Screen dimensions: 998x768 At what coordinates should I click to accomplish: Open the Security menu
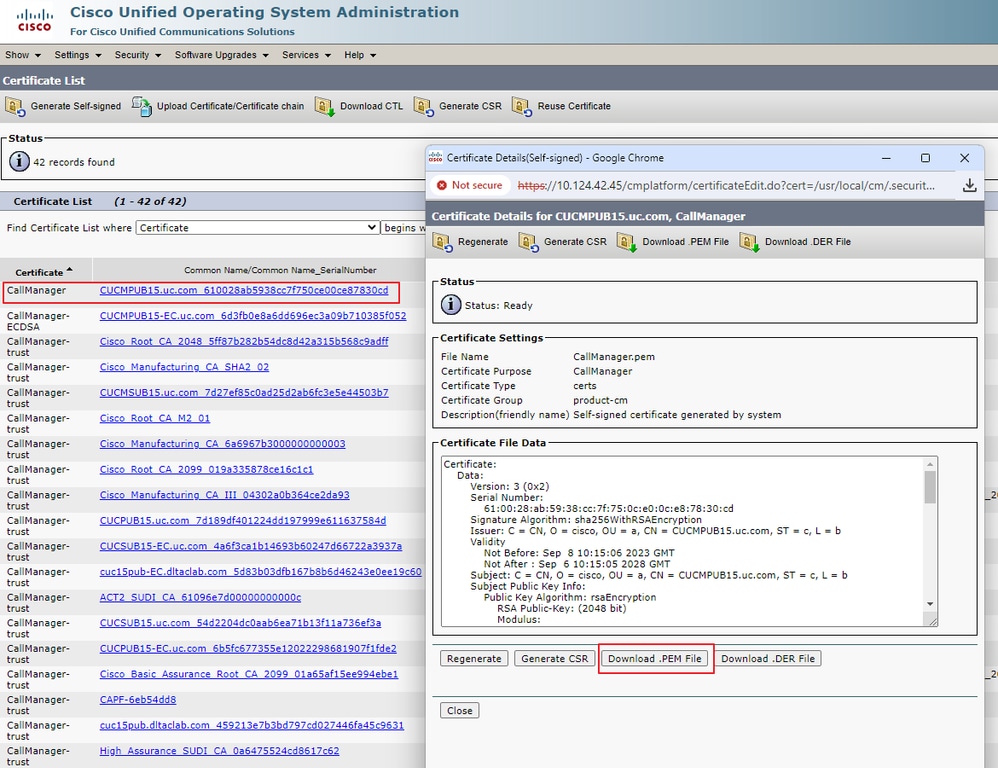click(137, 55)
